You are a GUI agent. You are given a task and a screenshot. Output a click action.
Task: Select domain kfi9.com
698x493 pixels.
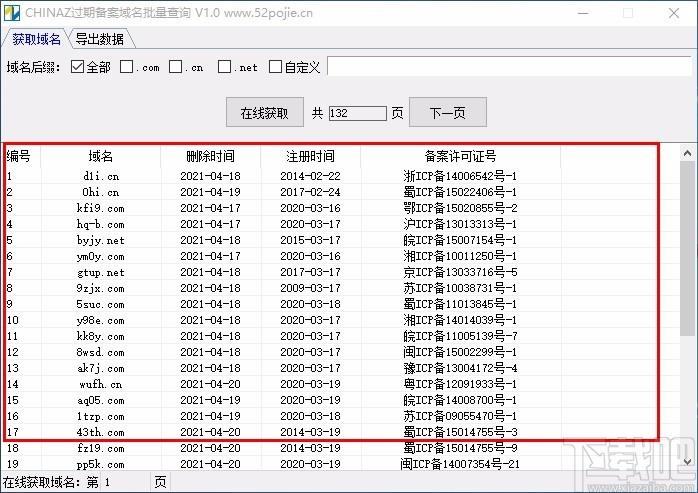[101, 208]
